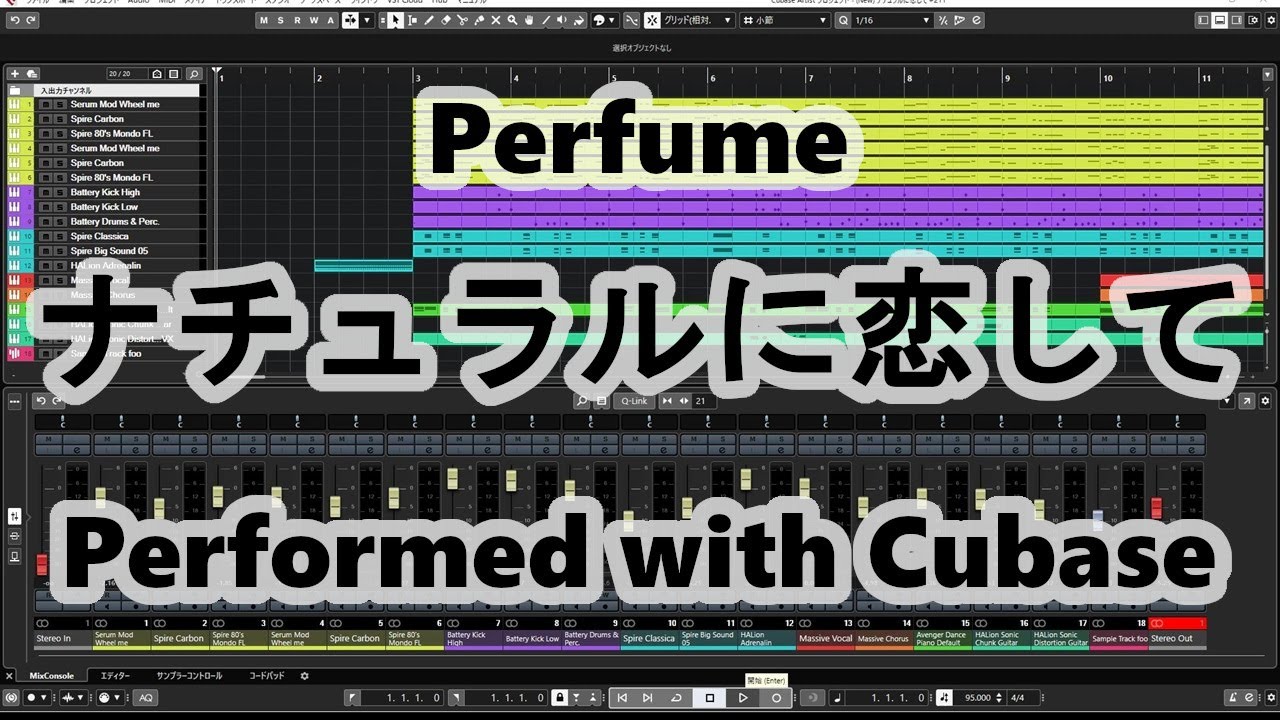The height and width of the screenshot is (720, 1280).
Task: Adjust the Battery Kick High channel fader
Action: pyautogui.click(x=452, y=477)
